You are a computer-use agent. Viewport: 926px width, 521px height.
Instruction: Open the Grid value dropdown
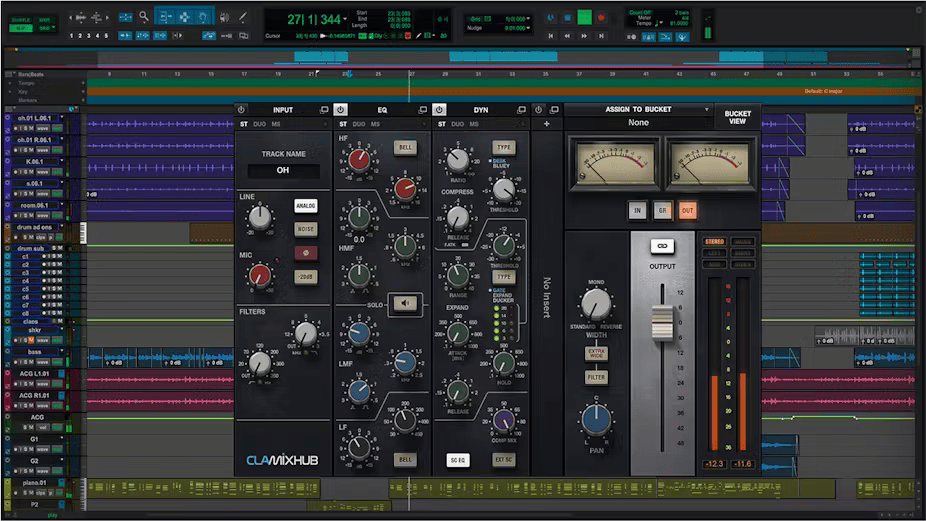pyautogui.click(x=528, y=19)
